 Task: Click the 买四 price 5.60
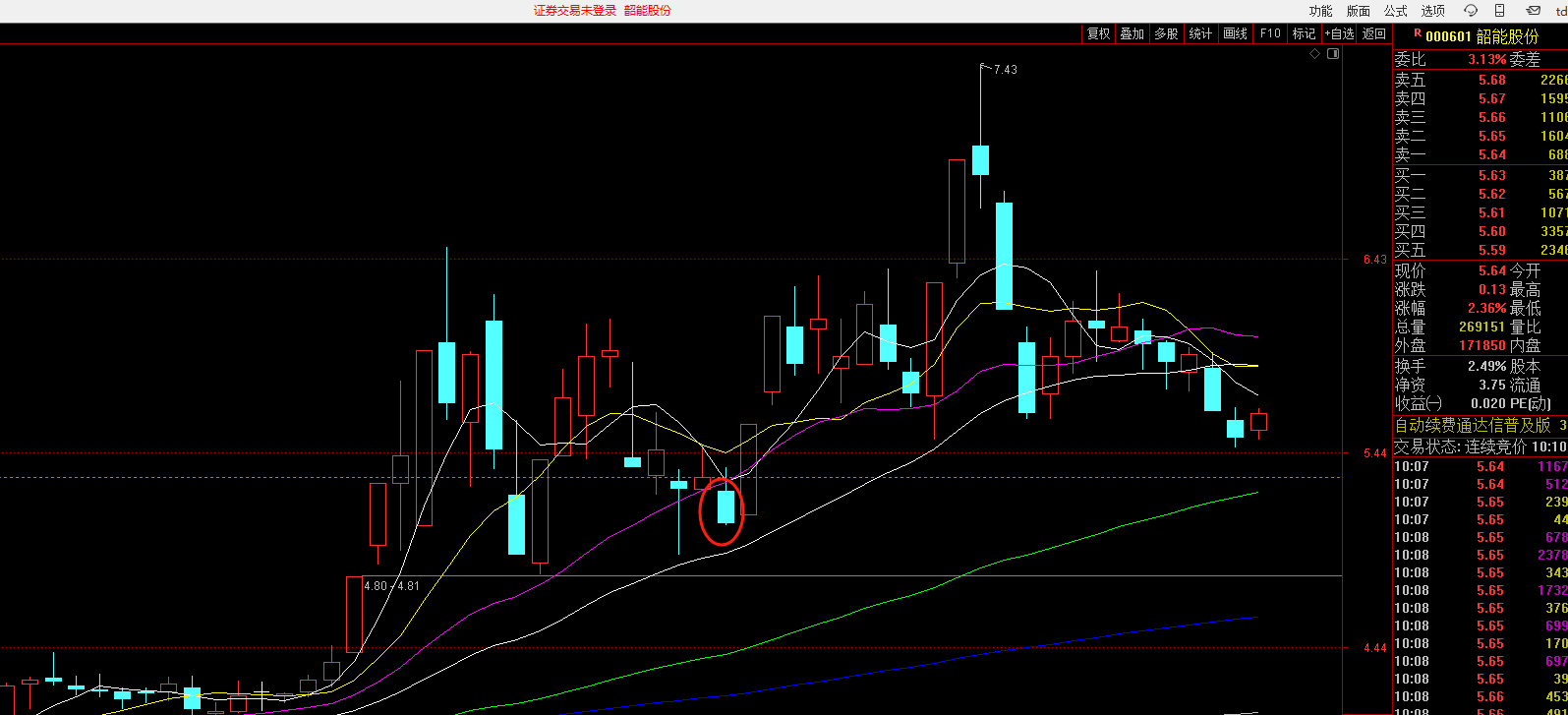(1492, 232)
